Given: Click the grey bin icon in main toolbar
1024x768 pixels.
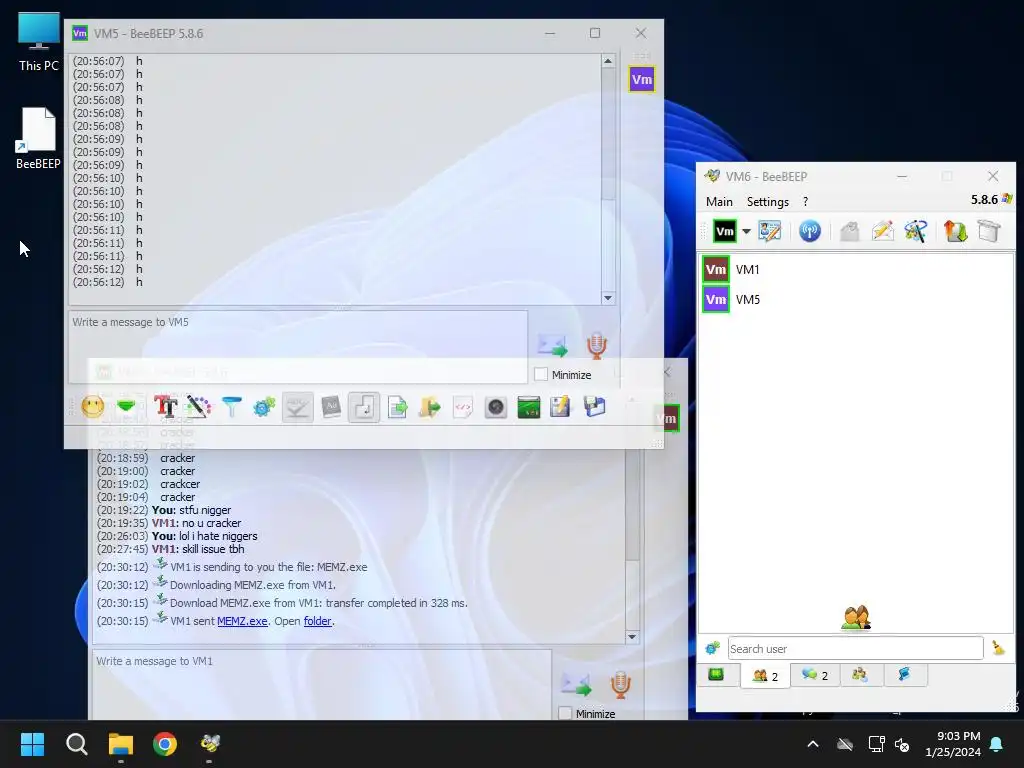Looking at the screenshot, I should click(x=989, y=231).
